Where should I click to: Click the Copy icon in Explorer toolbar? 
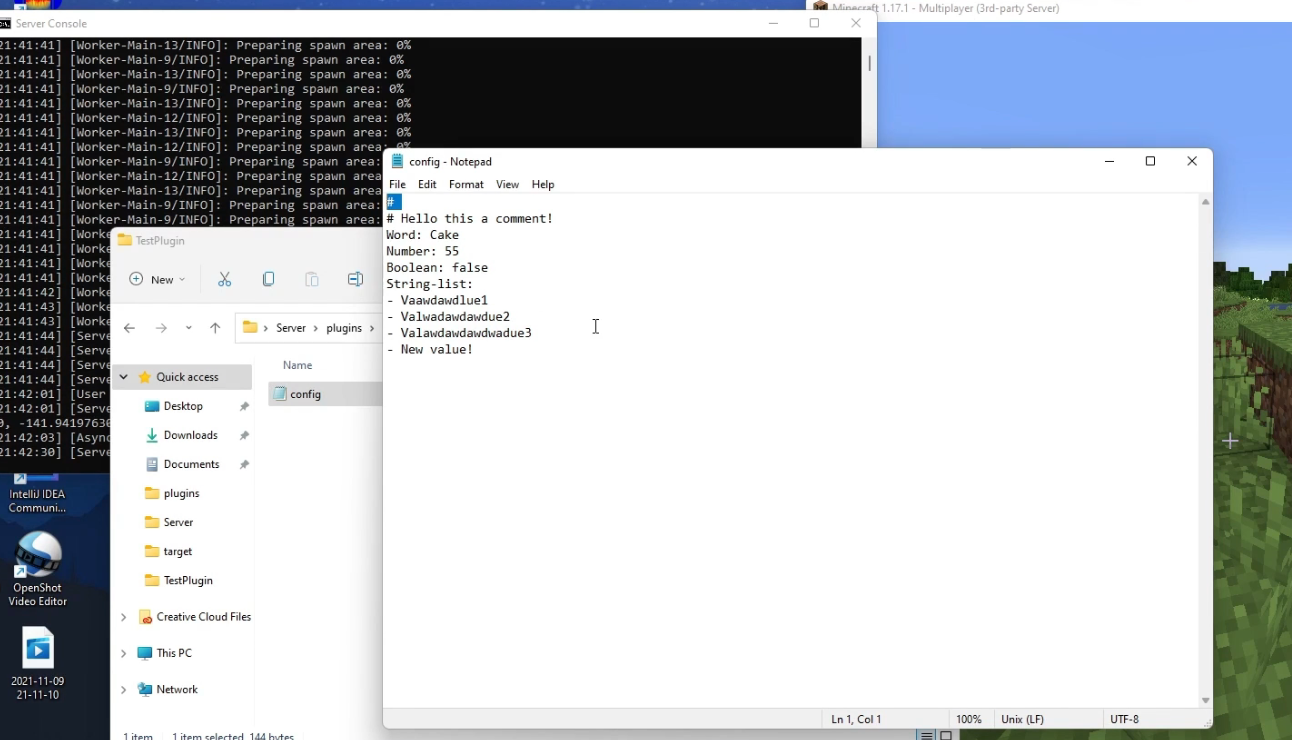268,280
